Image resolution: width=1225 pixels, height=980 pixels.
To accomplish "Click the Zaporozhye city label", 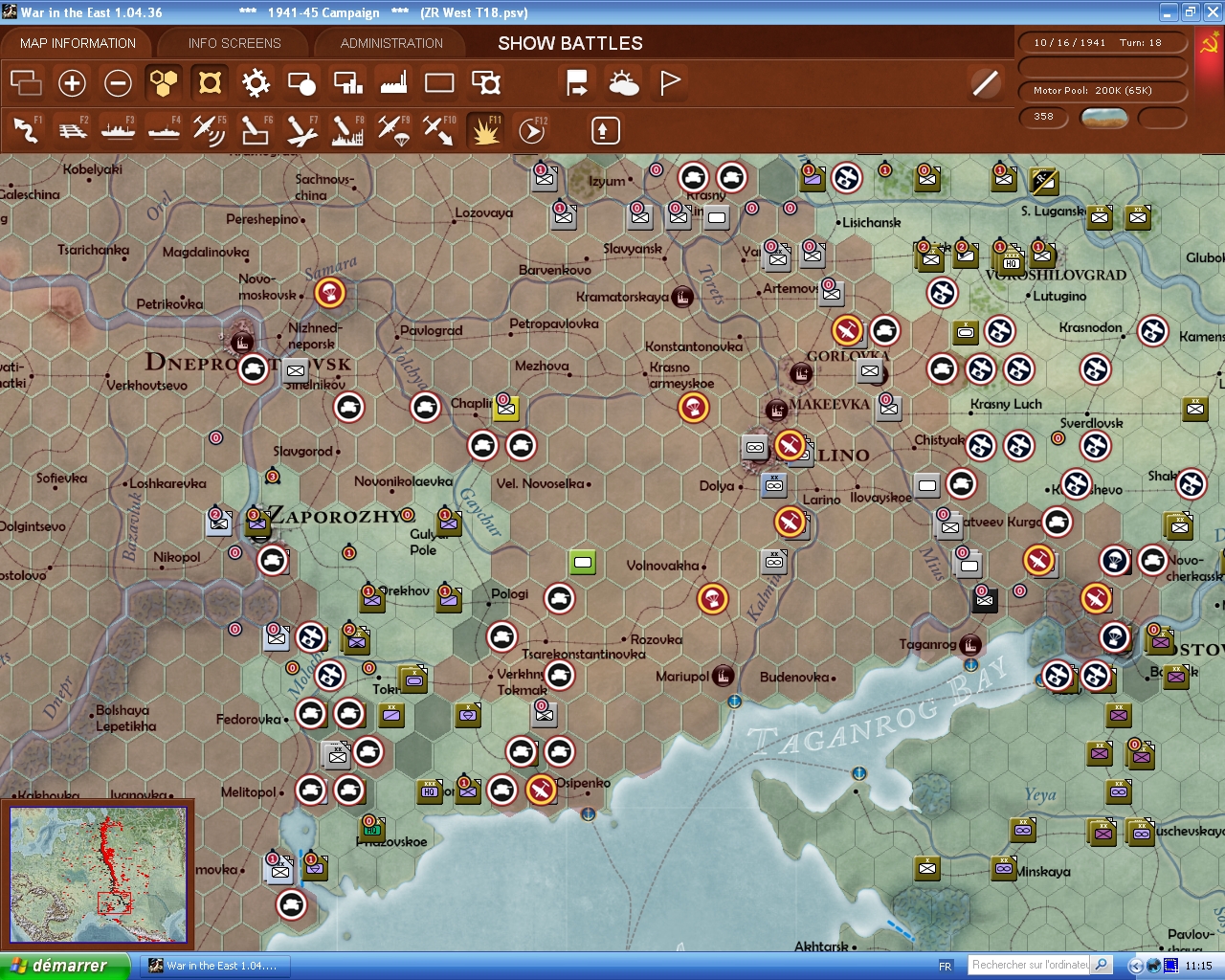I will [335, 516].
